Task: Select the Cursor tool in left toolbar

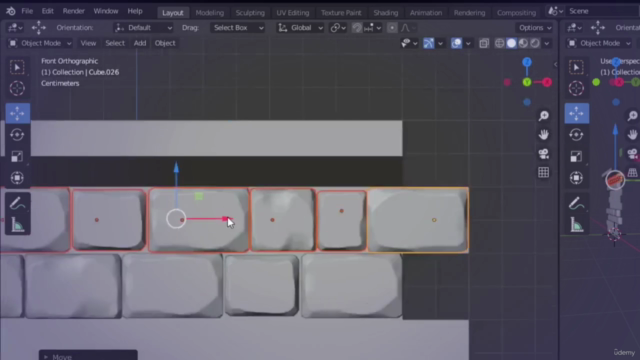Action: (17, 88)
